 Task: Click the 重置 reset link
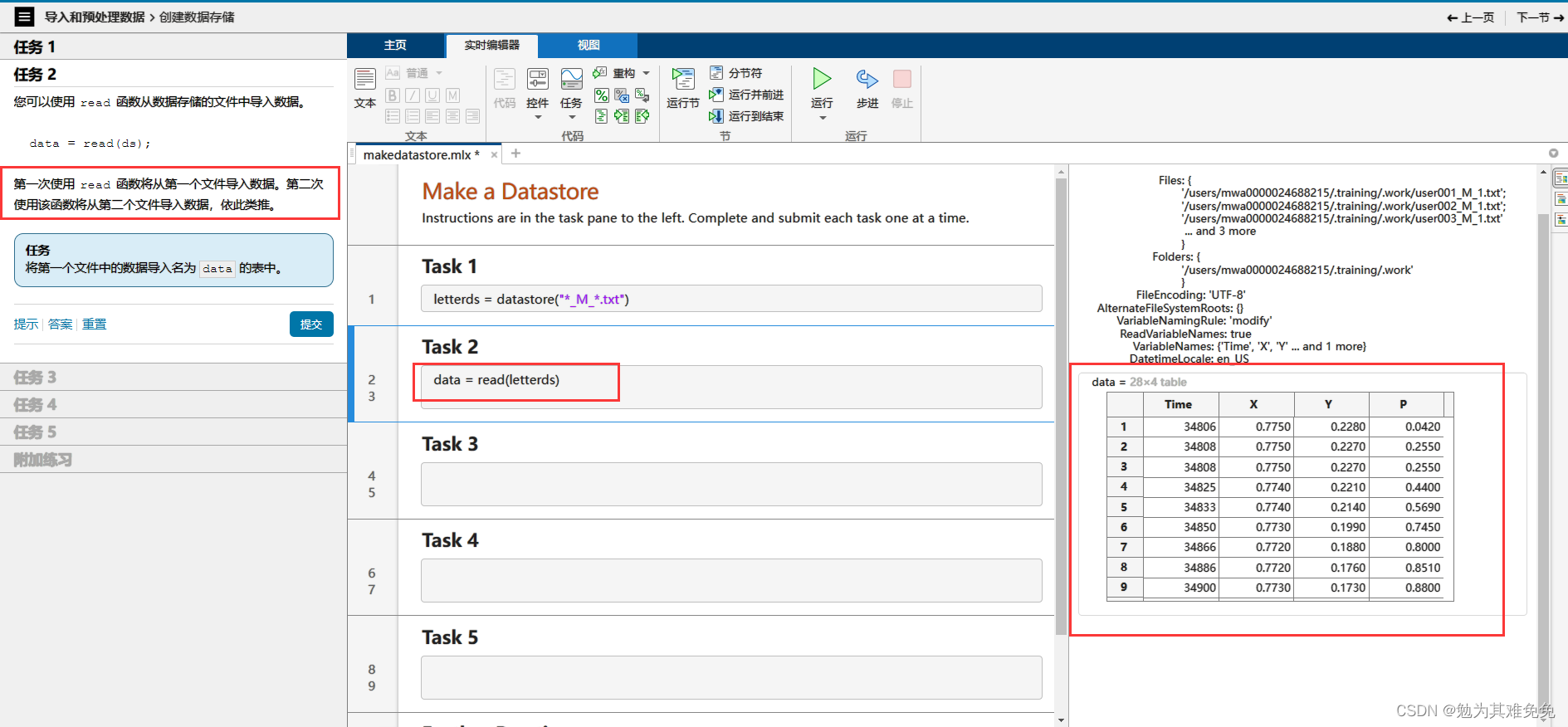(94, 324)
